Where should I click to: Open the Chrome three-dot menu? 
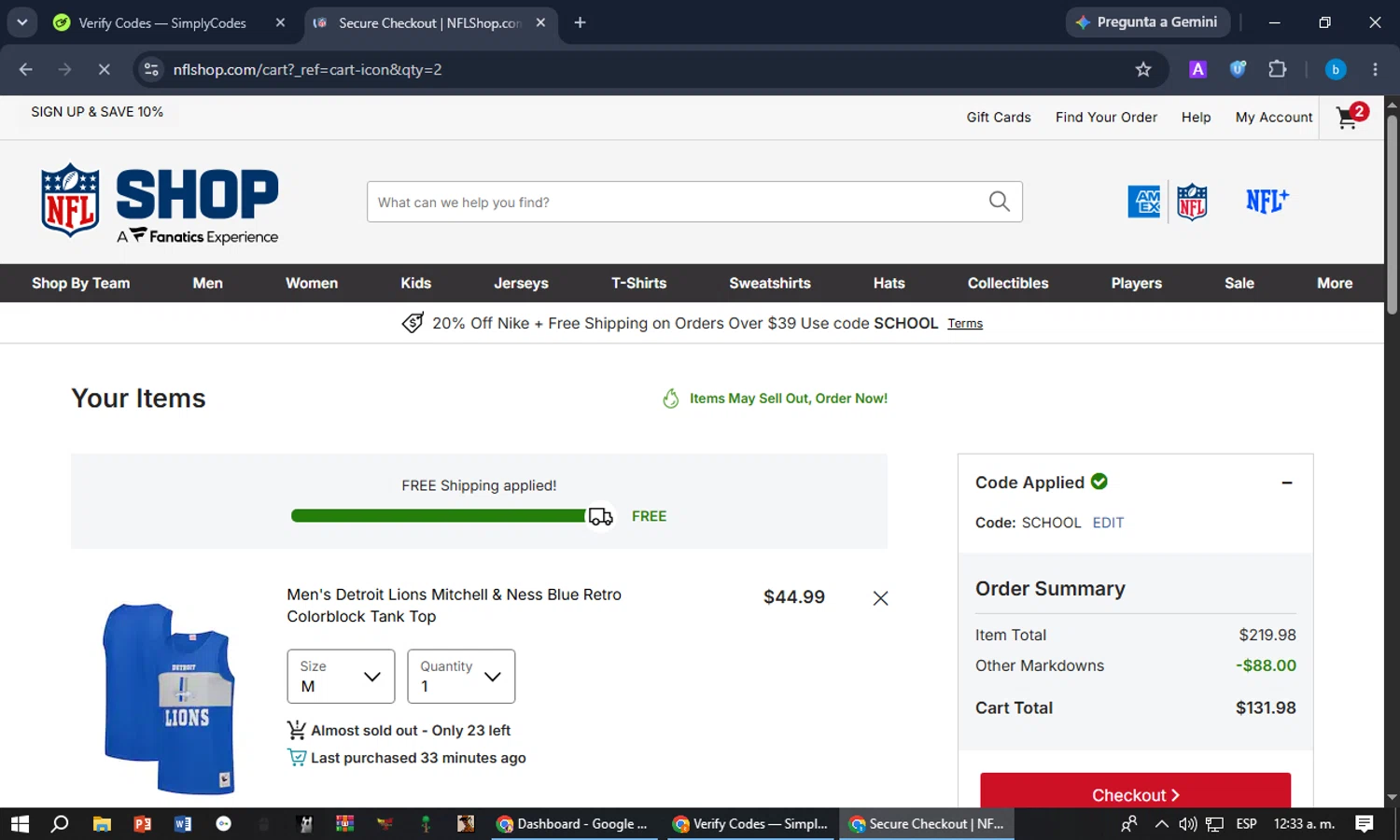[x=1375, y=69]
